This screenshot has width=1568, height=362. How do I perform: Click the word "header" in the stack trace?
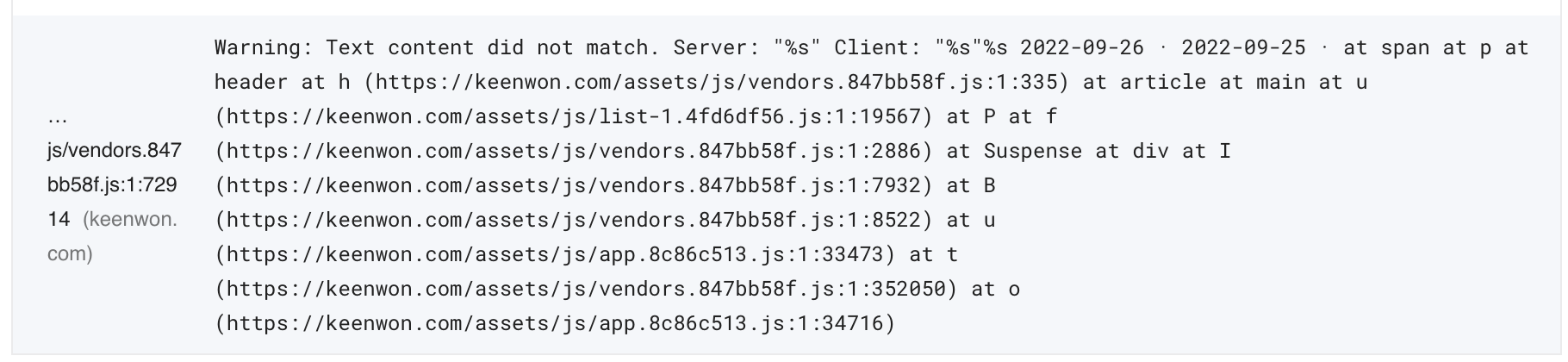[252, 82]
